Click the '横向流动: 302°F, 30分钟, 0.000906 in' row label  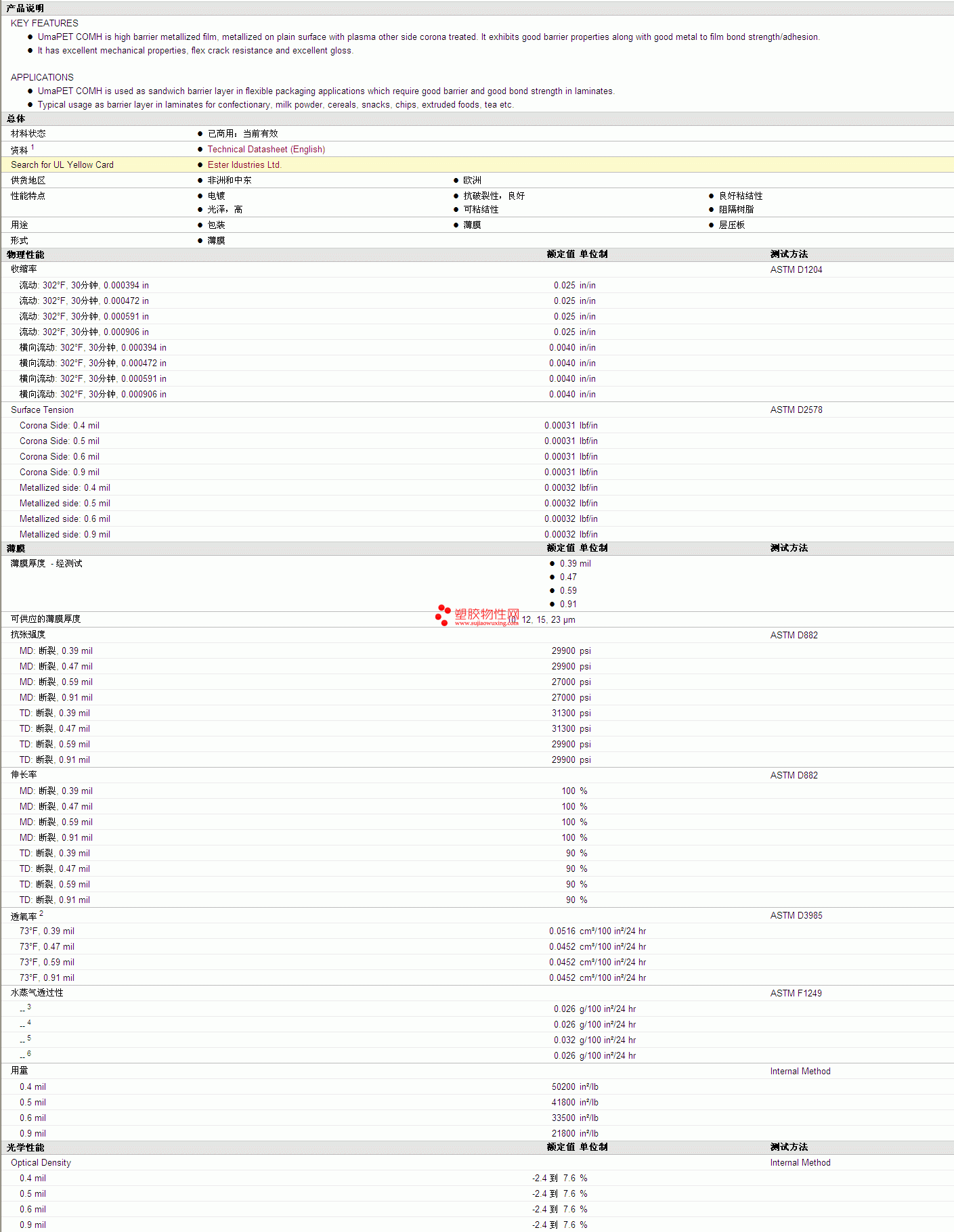(x=93, y=395)
